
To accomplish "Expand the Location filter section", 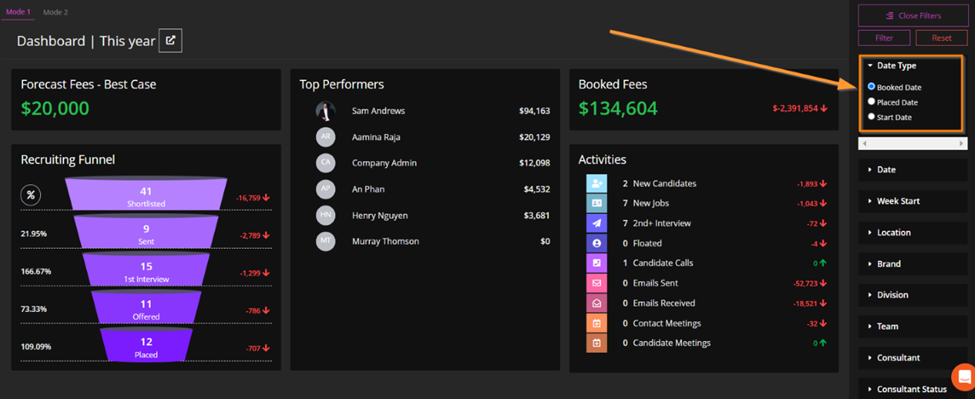I will [x=912, y=232].
